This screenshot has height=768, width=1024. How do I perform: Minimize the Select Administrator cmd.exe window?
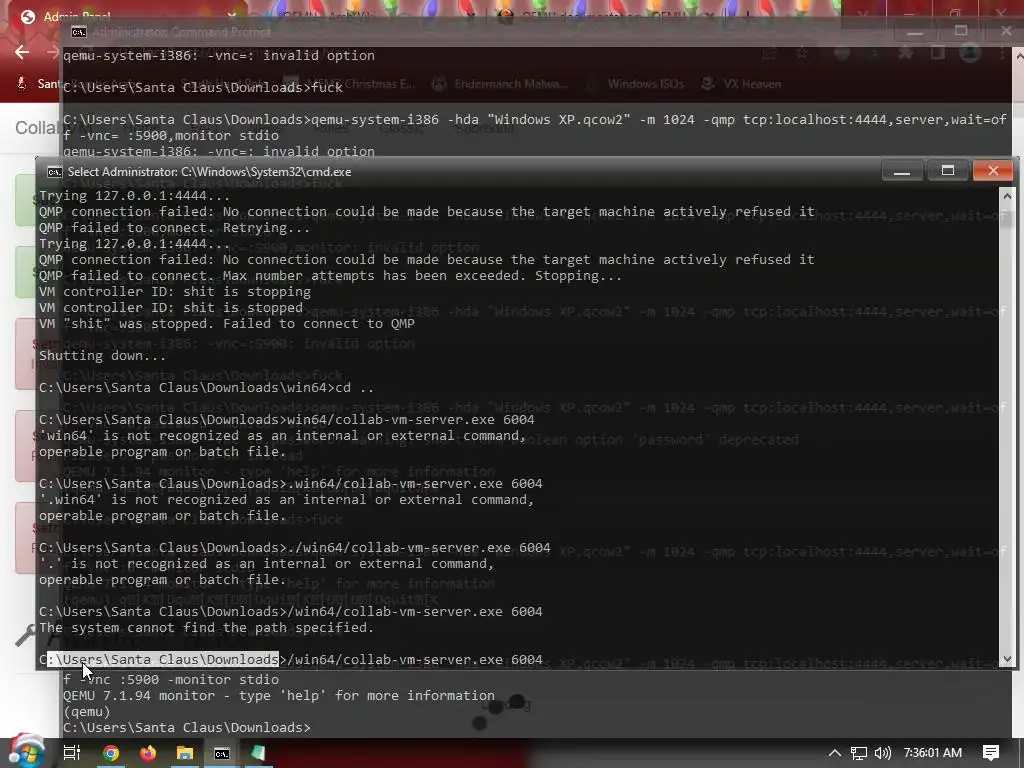click(902, 171)
